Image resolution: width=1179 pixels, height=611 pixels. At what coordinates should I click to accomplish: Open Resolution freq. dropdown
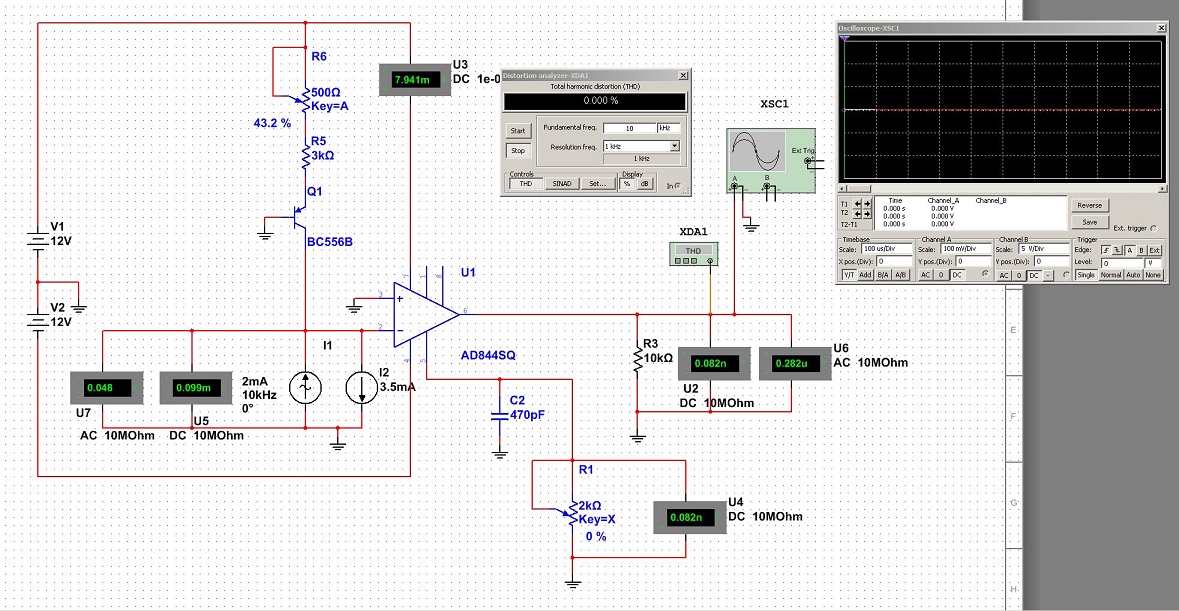click(674, 146)
